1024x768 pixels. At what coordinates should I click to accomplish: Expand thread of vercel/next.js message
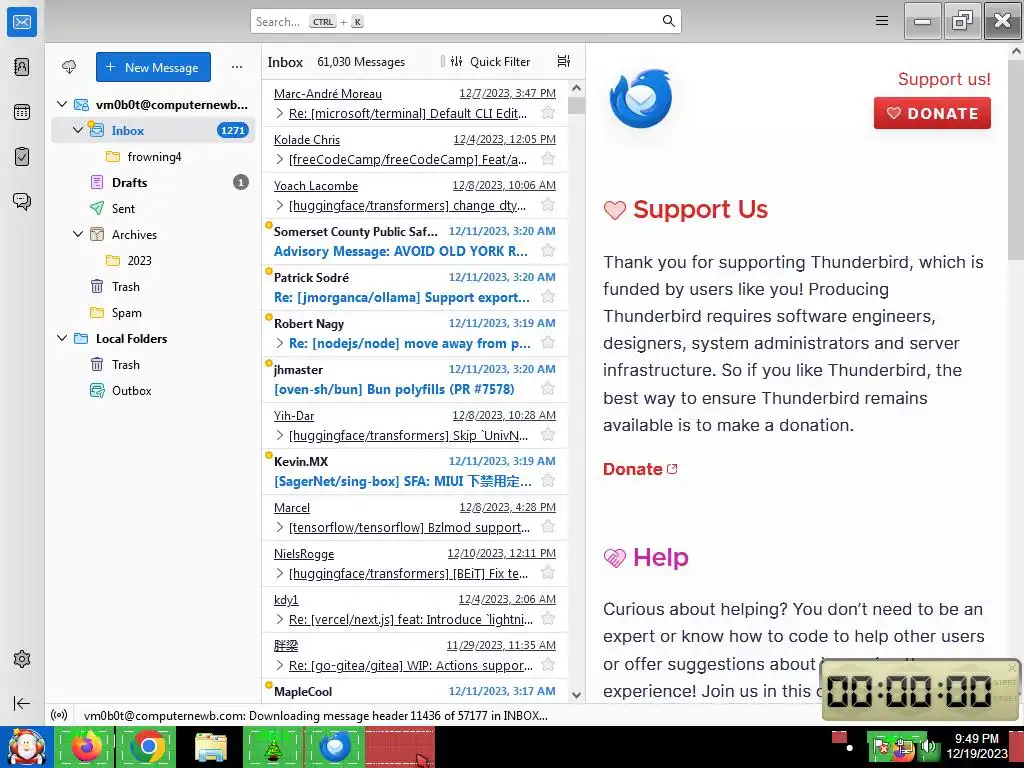click(x=280, y=620)
